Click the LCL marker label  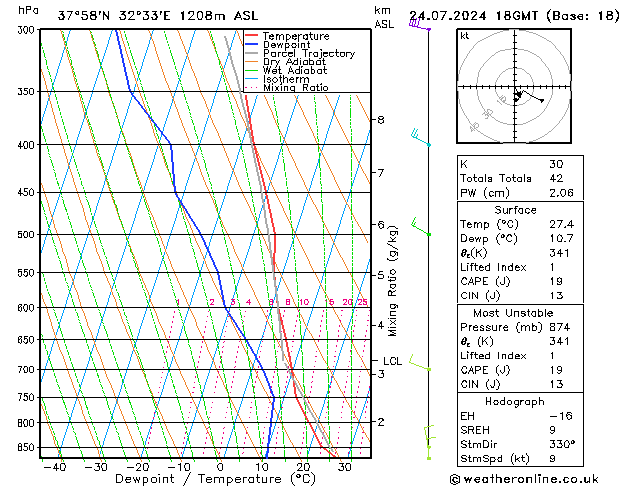pos(392,361)
